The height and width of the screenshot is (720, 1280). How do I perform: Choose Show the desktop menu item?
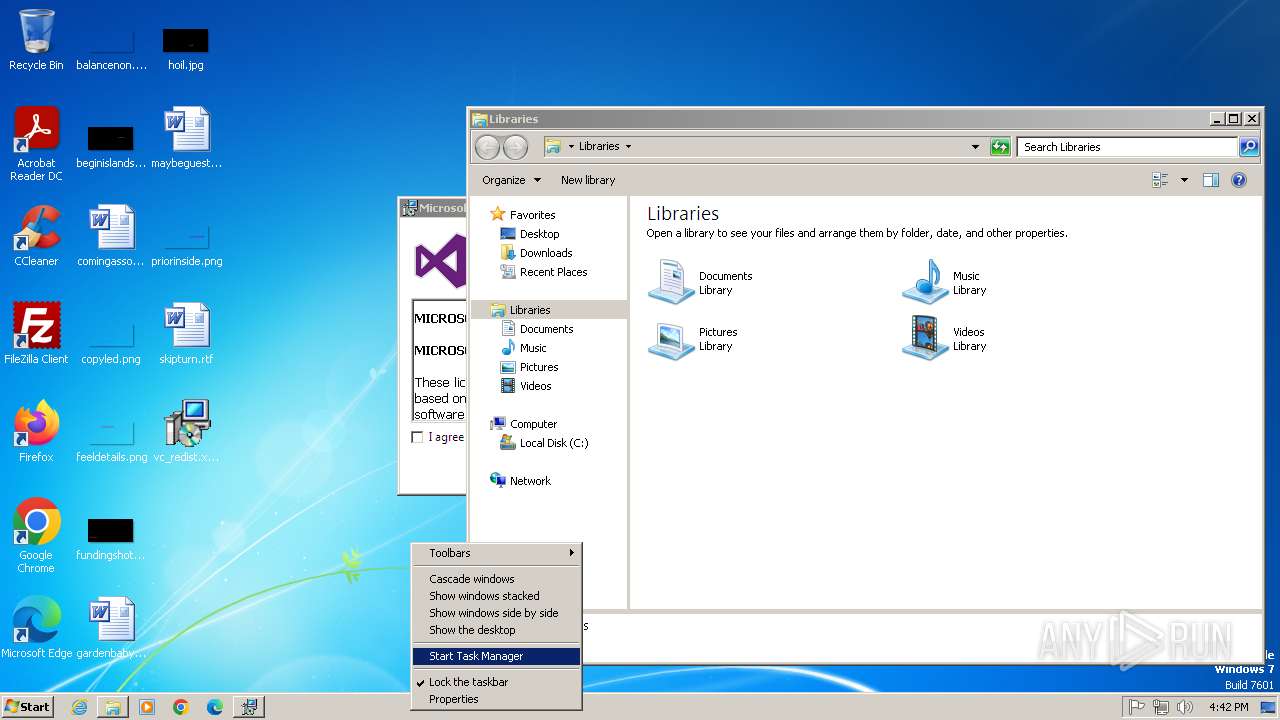[x=496, y=630]
